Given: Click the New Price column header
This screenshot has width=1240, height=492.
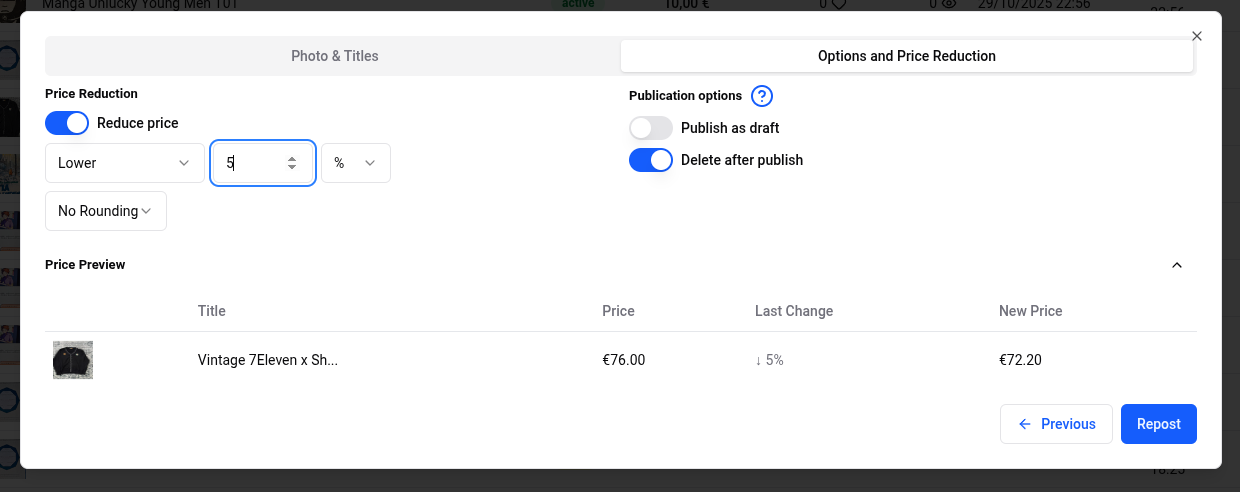Looking at the screenshot, I should [x=1030, y=311].
